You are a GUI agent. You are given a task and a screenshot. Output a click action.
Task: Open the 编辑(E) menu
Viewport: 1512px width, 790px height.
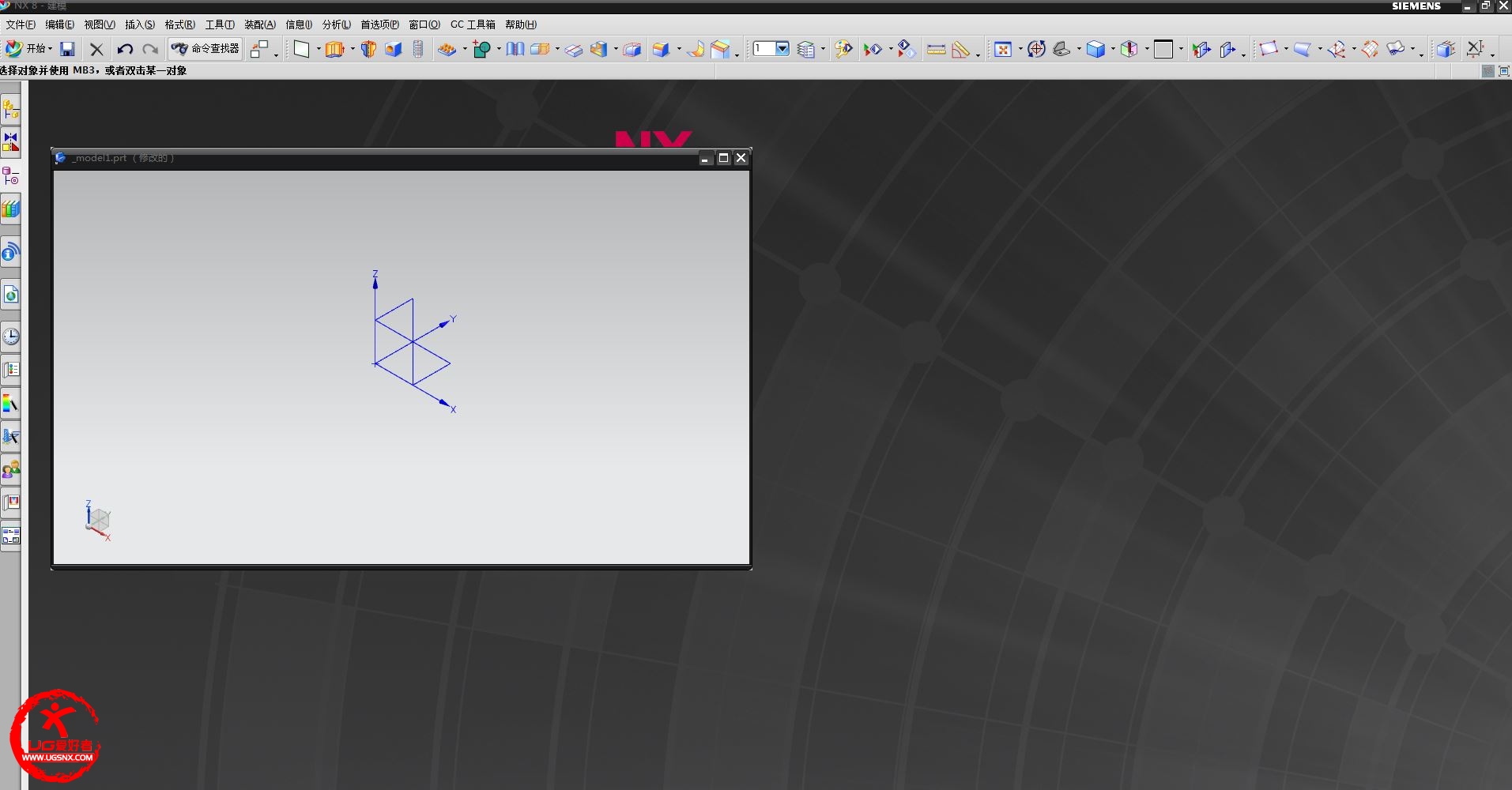click(x=59, y=24)
